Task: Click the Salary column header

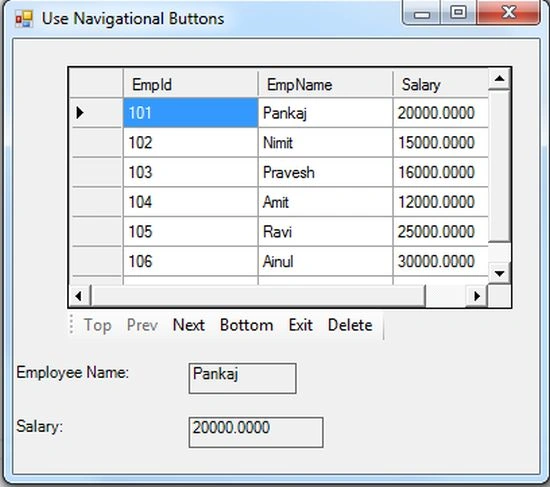Action: [x=441, y=84]
